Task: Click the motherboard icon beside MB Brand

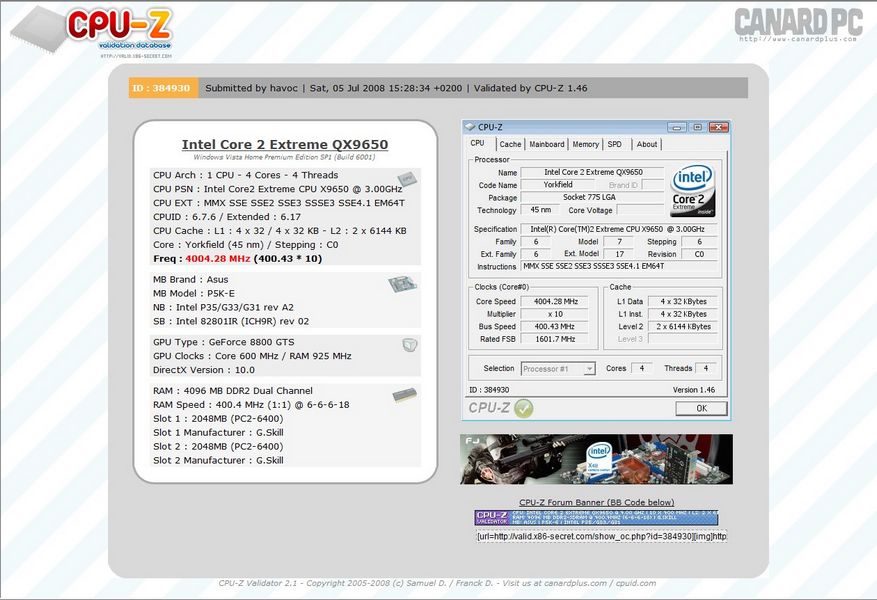Action: [x=403, y=284]
